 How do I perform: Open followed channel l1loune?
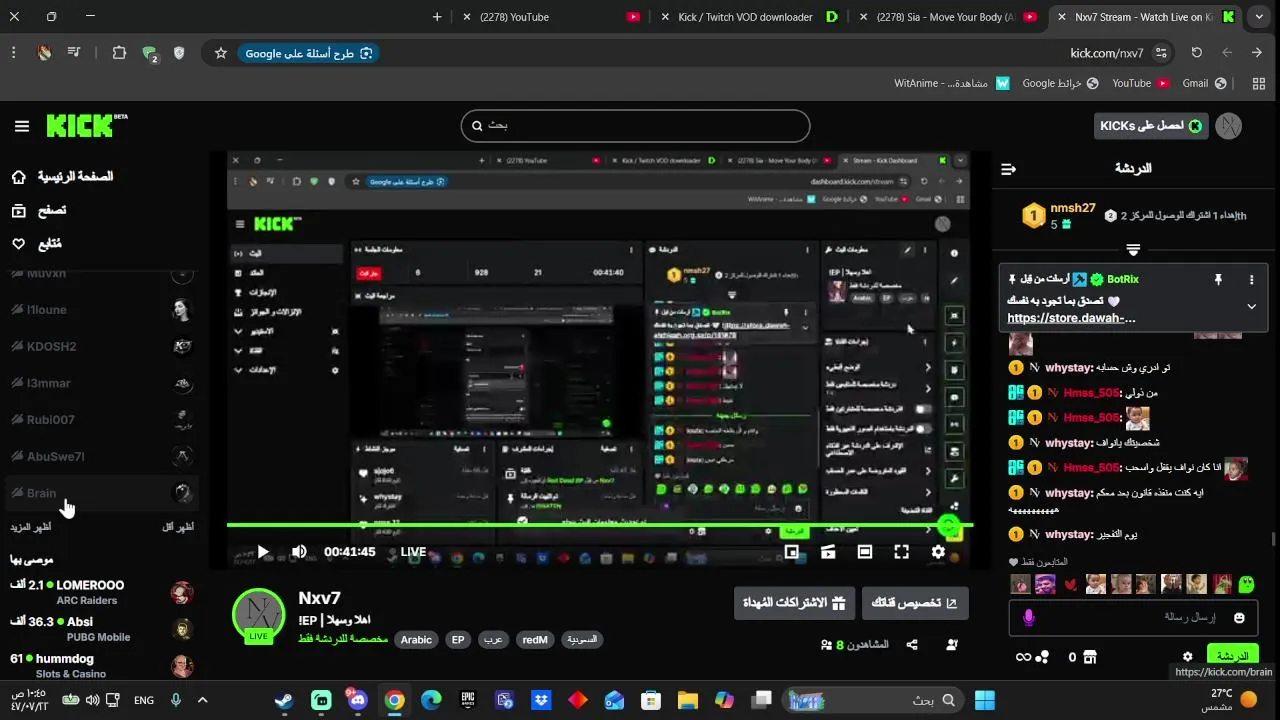100,310
